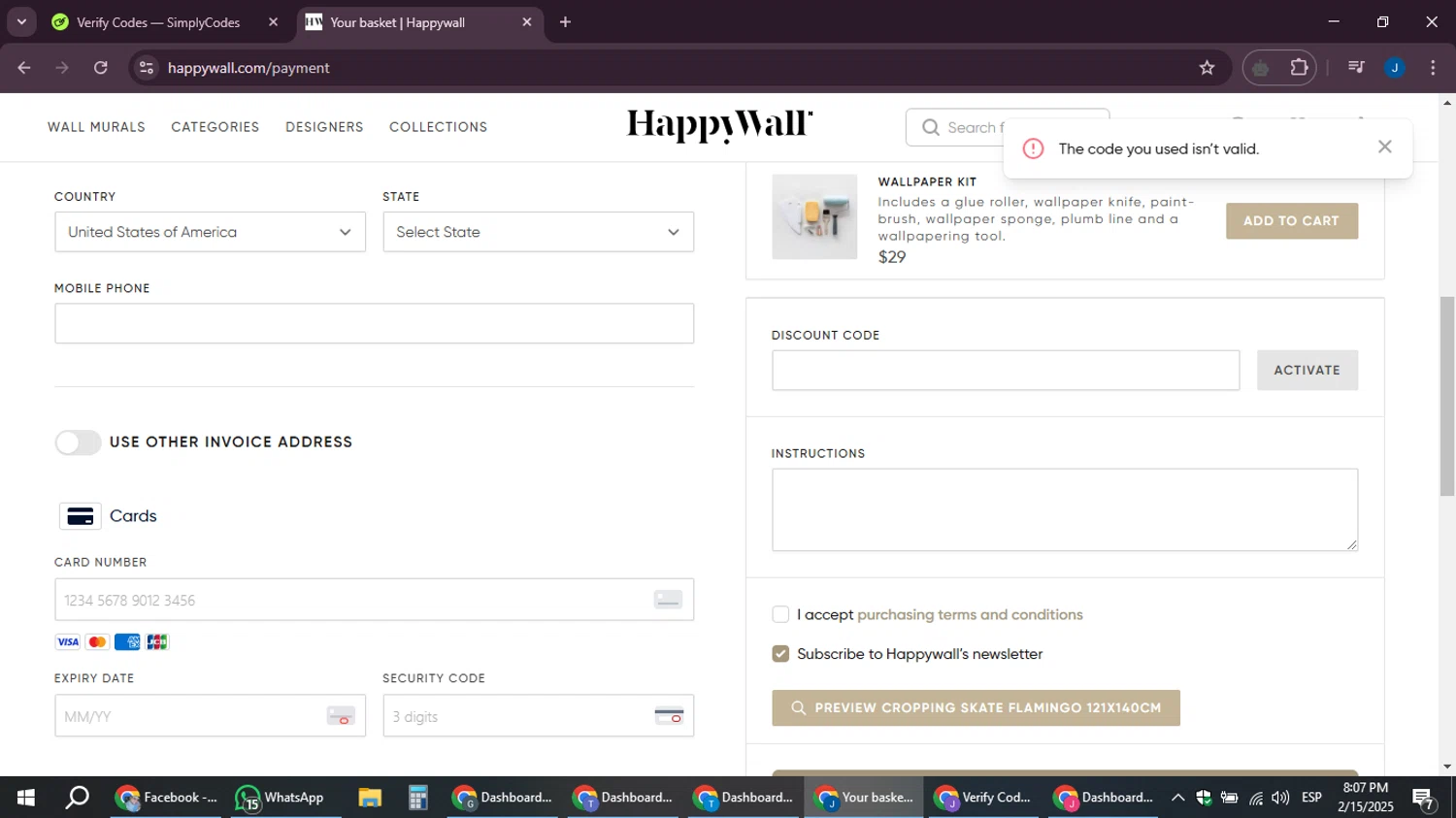The width and height of the screenshot is (1456, 818).
Task: Click the Expiry Date field
Action: pos(210,716)
